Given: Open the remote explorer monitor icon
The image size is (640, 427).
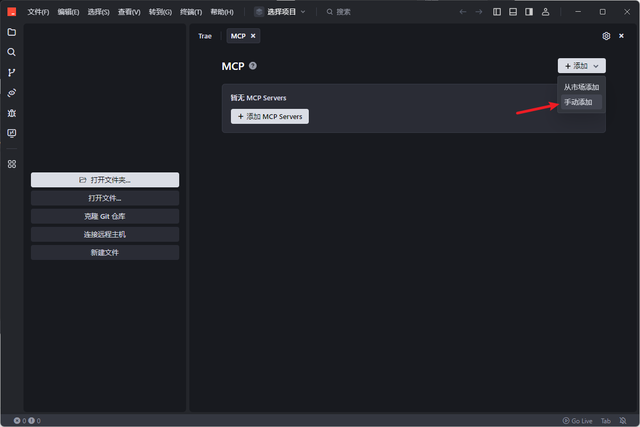Looking at the screenshot, I should pyautogui.click(x=12, y=133).
